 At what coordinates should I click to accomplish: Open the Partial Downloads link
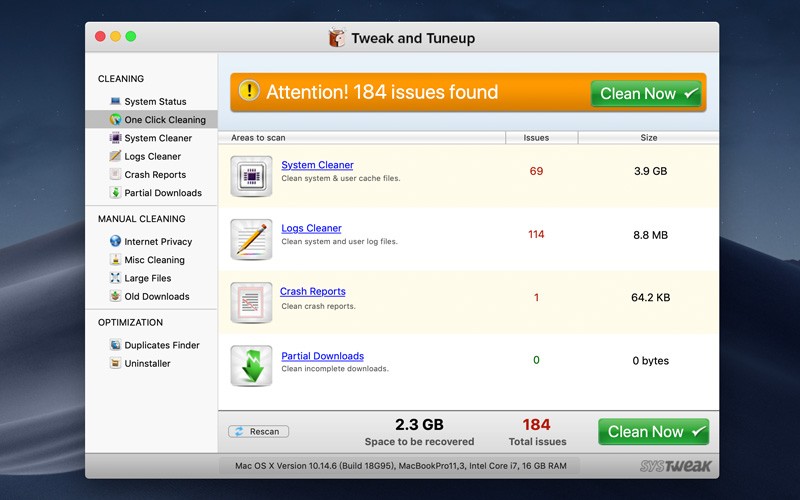pyautogui.click(x=322, y=356)
